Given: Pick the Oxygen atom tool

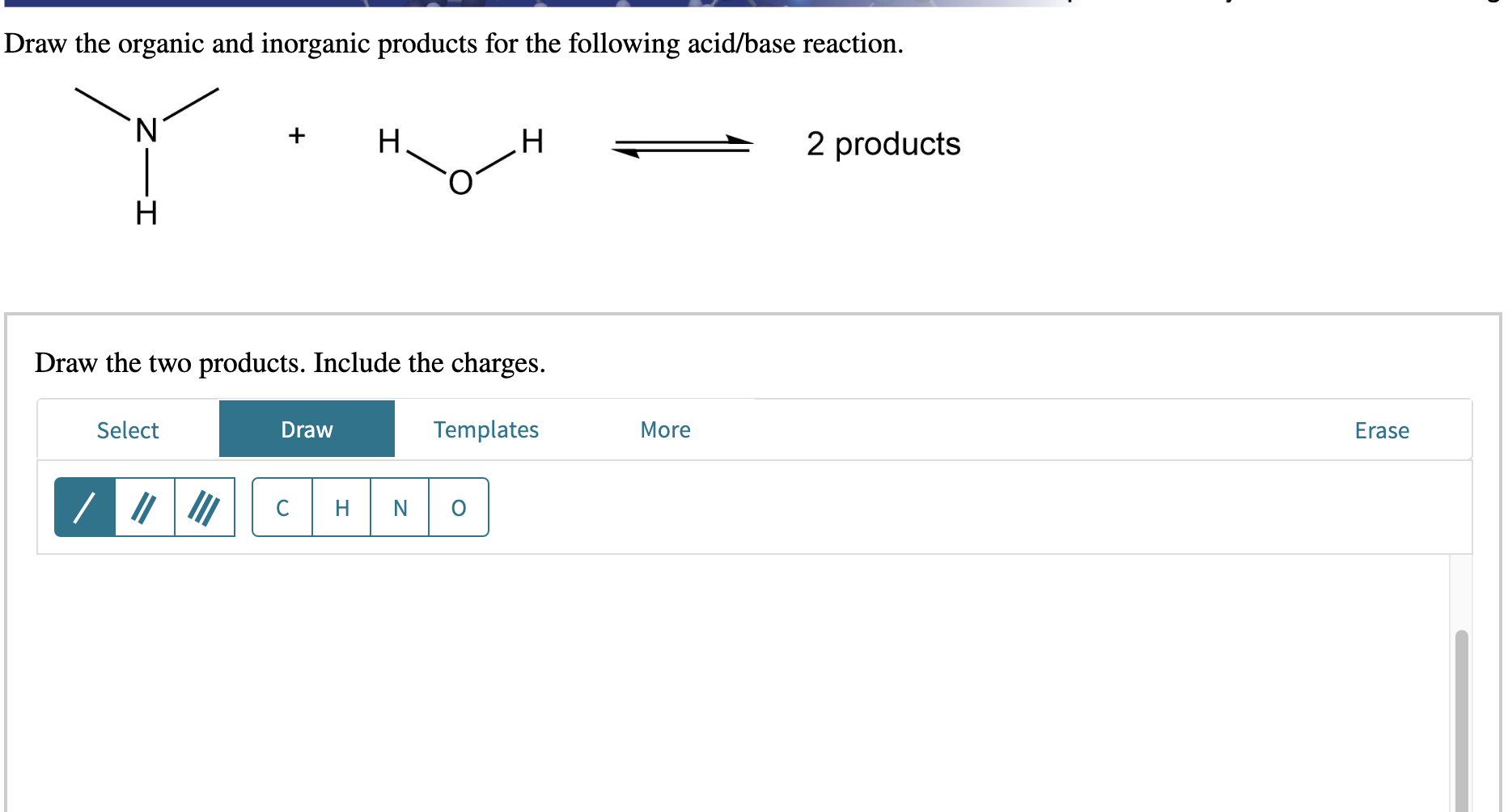Looking at the screenshot, I should tap(458, 508).
